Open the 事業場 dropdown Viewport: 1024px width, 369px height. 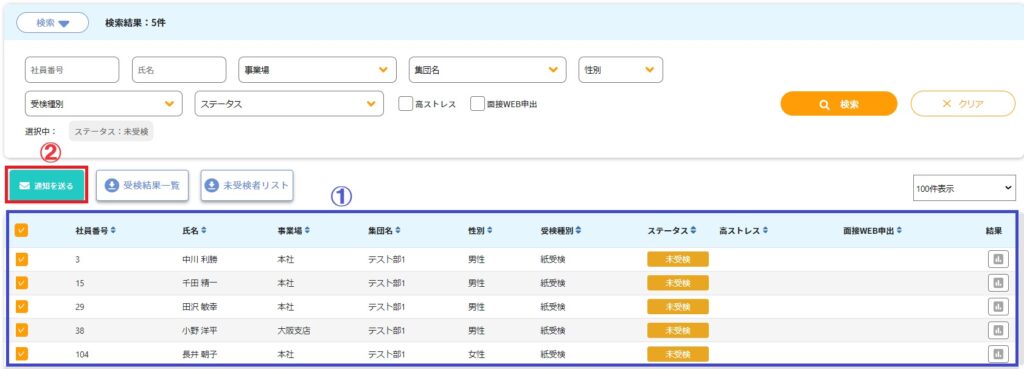(x=317, y=70)
